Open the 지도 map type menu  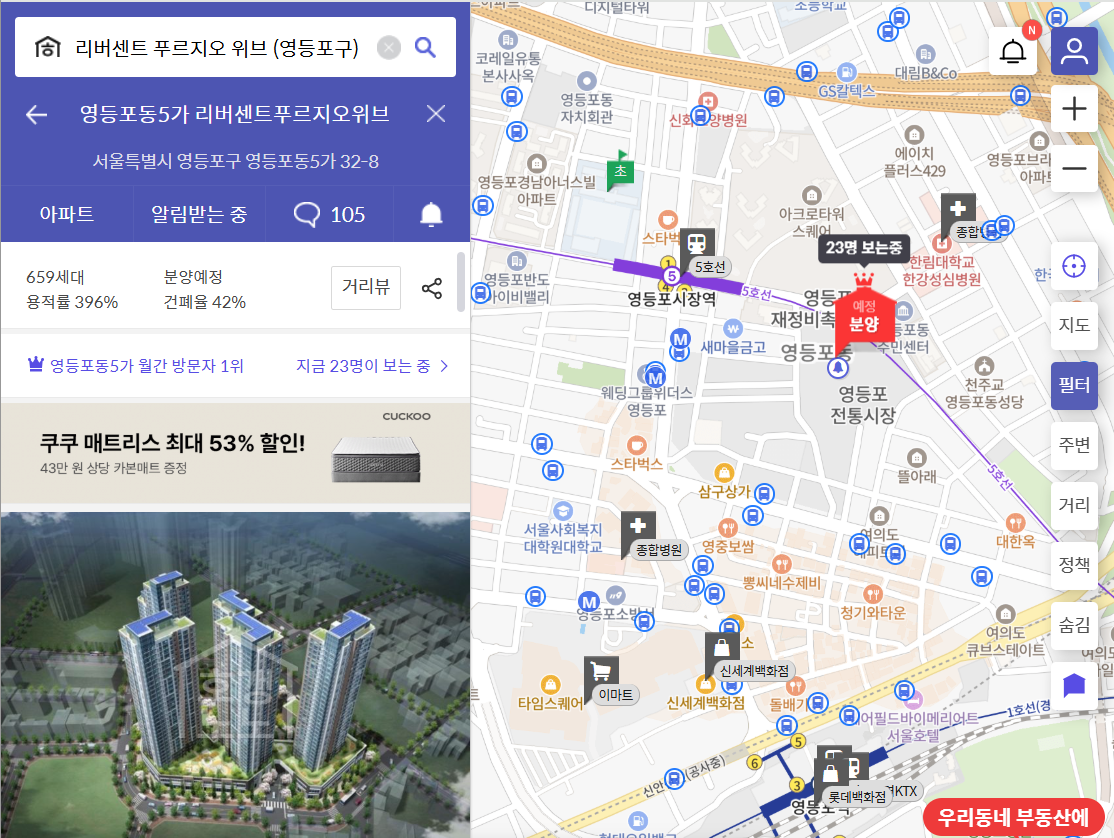point(1075,326)
